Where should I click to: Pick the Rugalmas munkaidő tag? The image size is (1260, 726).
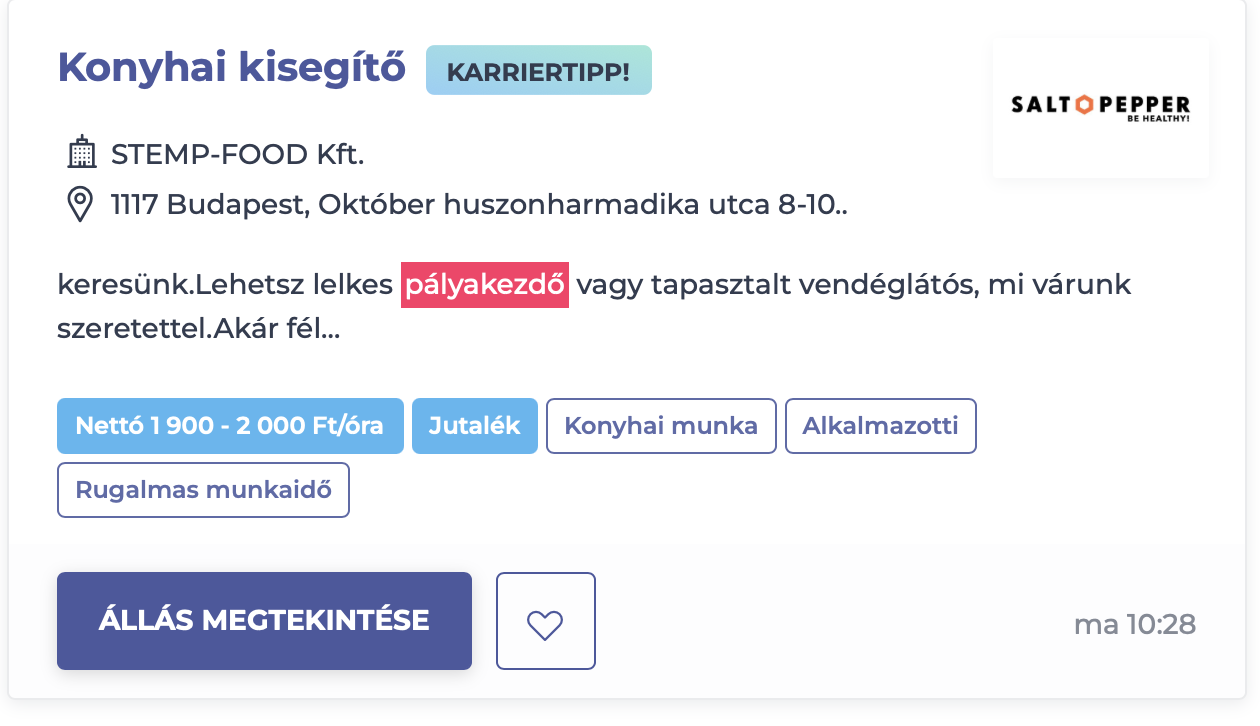pos(203,490)
